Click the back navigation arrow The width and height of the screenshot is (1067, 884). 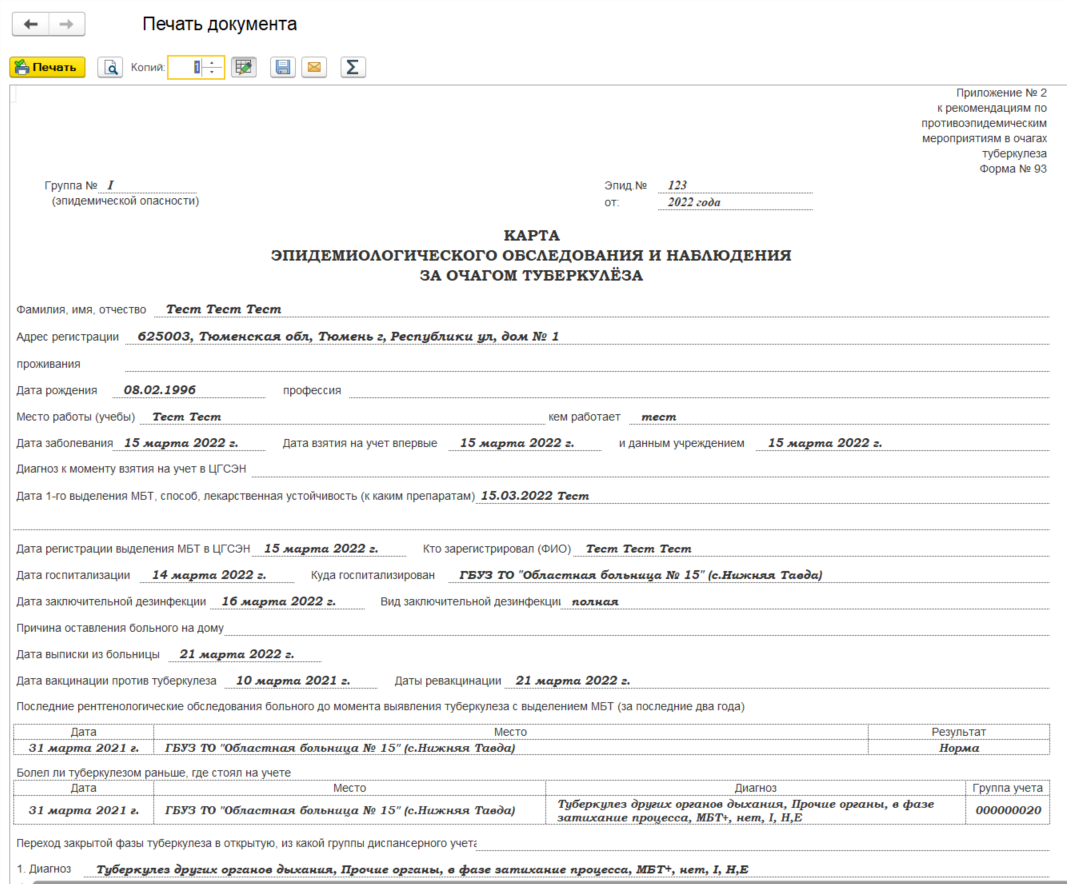point(30,24)
